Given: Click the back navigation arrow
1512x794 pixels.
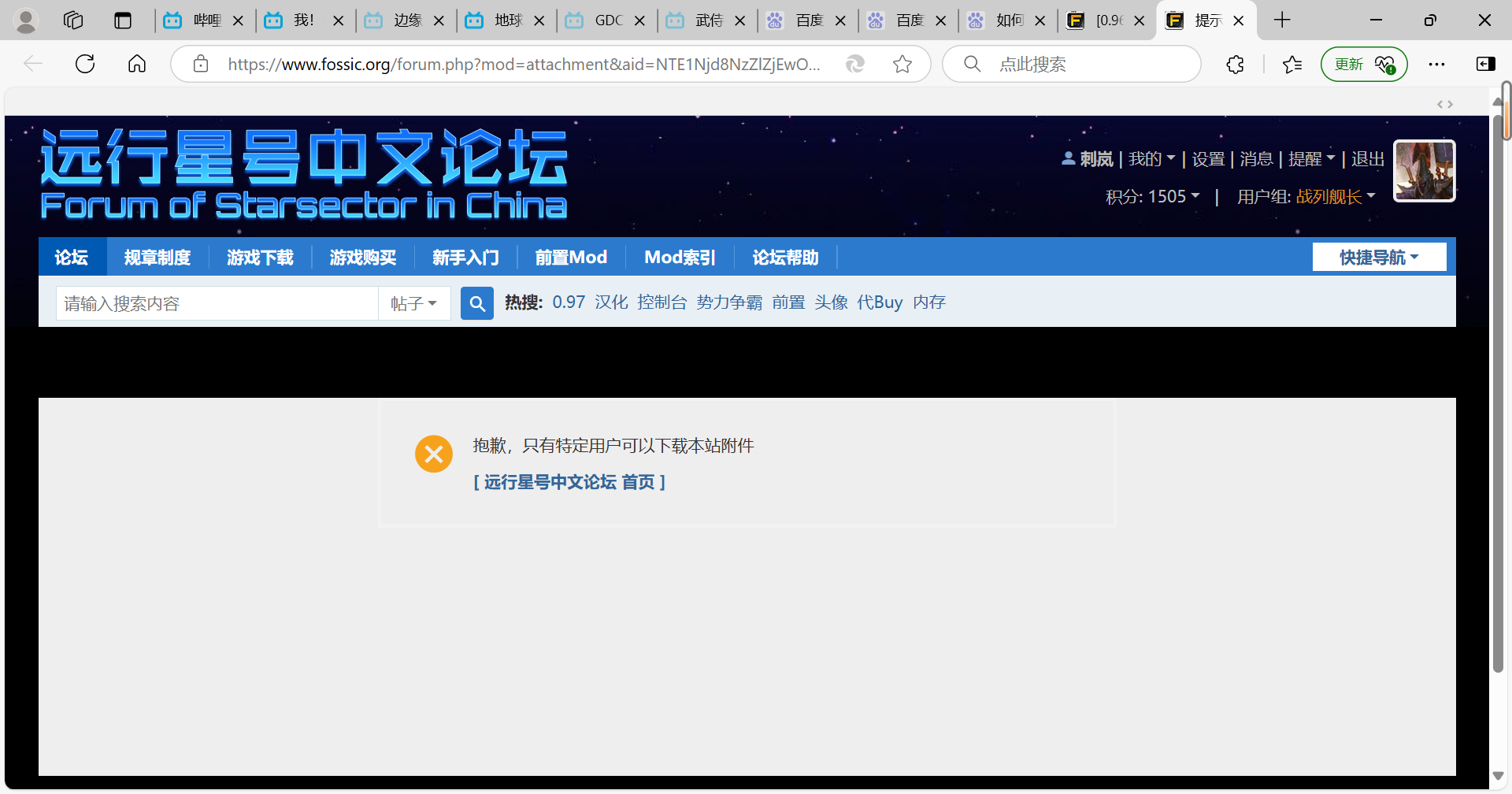Looking at the screenshot, I should [x=33, y=64].
